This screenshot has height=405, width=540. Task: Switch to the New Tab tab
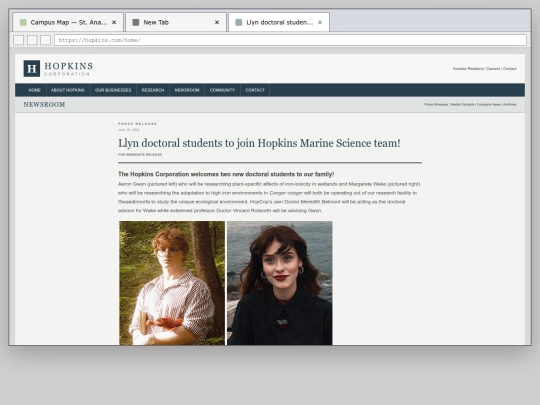[176, 22]
